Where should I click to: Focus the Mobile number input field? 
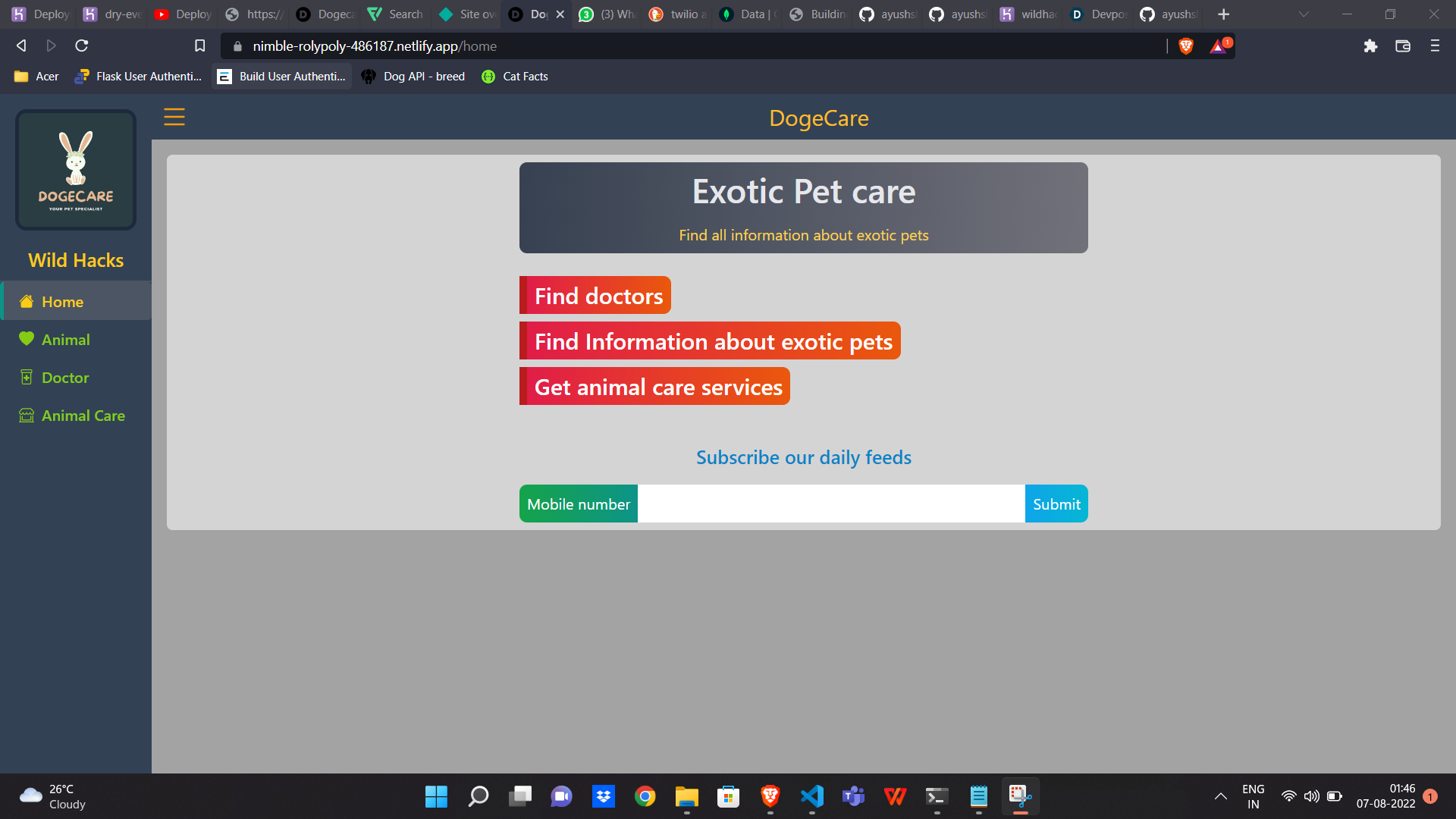[830, 504]
